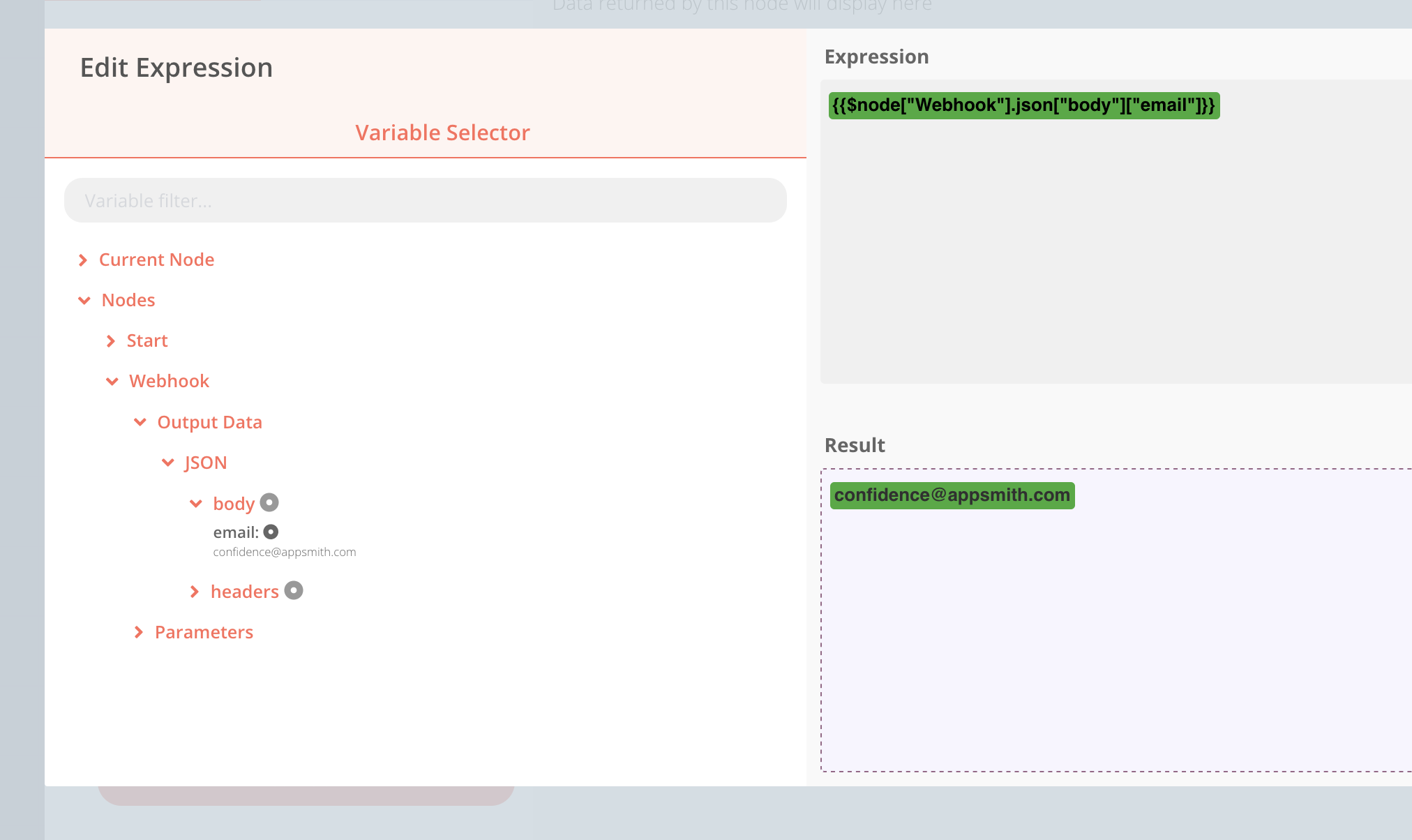Click the confidence@appsmith.com result value
The height and width of the screenshot is (840, 1412).
[x=952, y=495]
